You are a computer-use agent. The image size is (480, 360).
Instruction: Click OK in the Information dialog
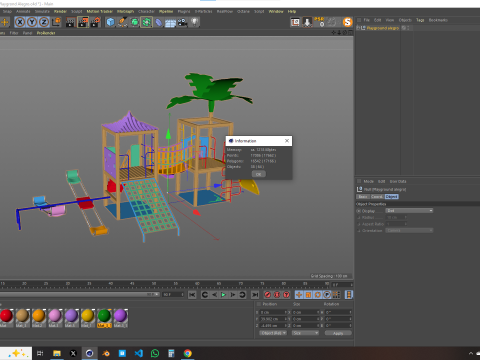tap(258, 174)
